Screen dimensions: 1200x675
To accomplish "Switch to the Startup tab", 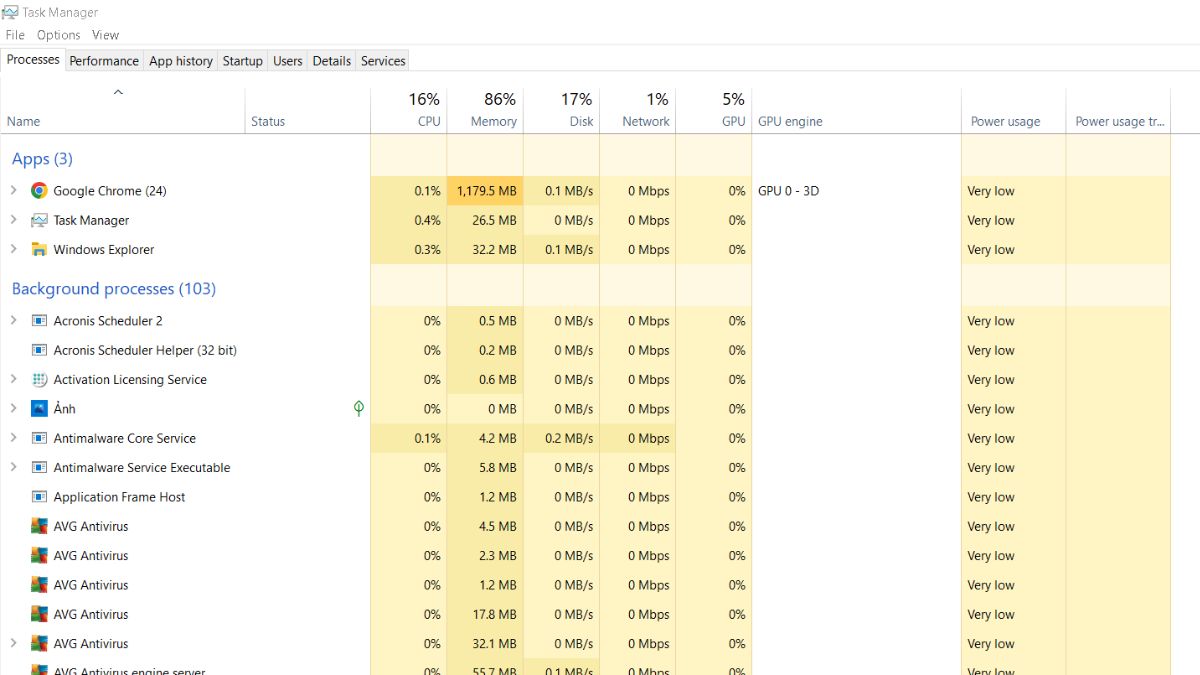I will coord(242,60).
